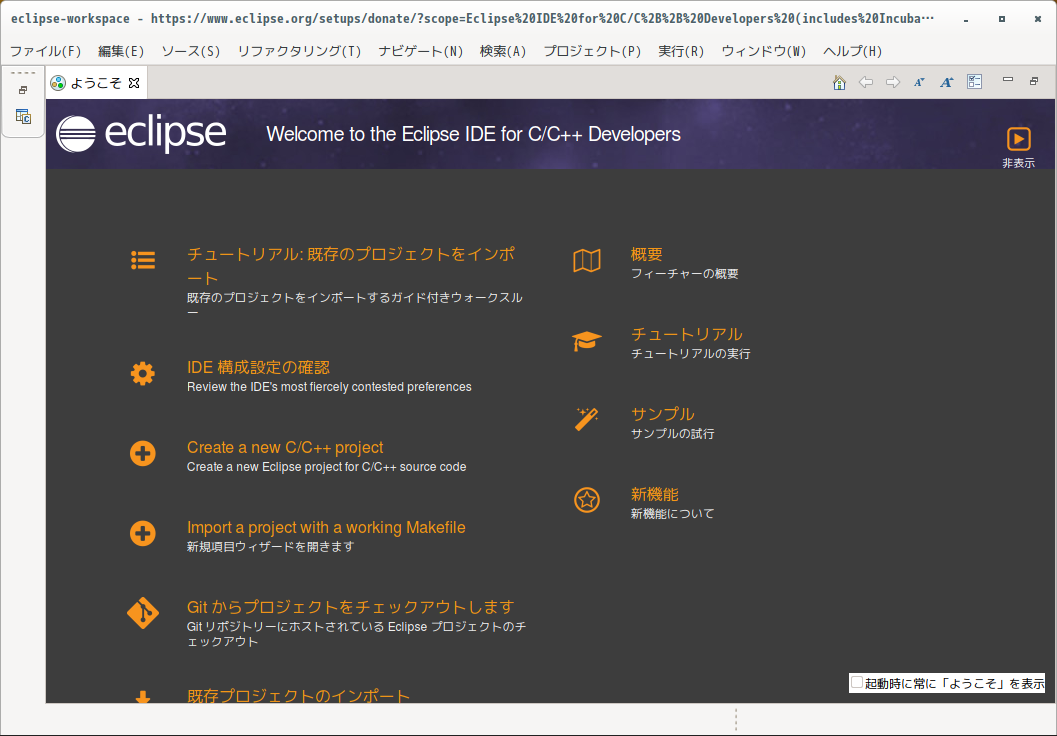
Task: Click the forward navigation arrow
Action: pyautogui.click(x=893, y=82)
